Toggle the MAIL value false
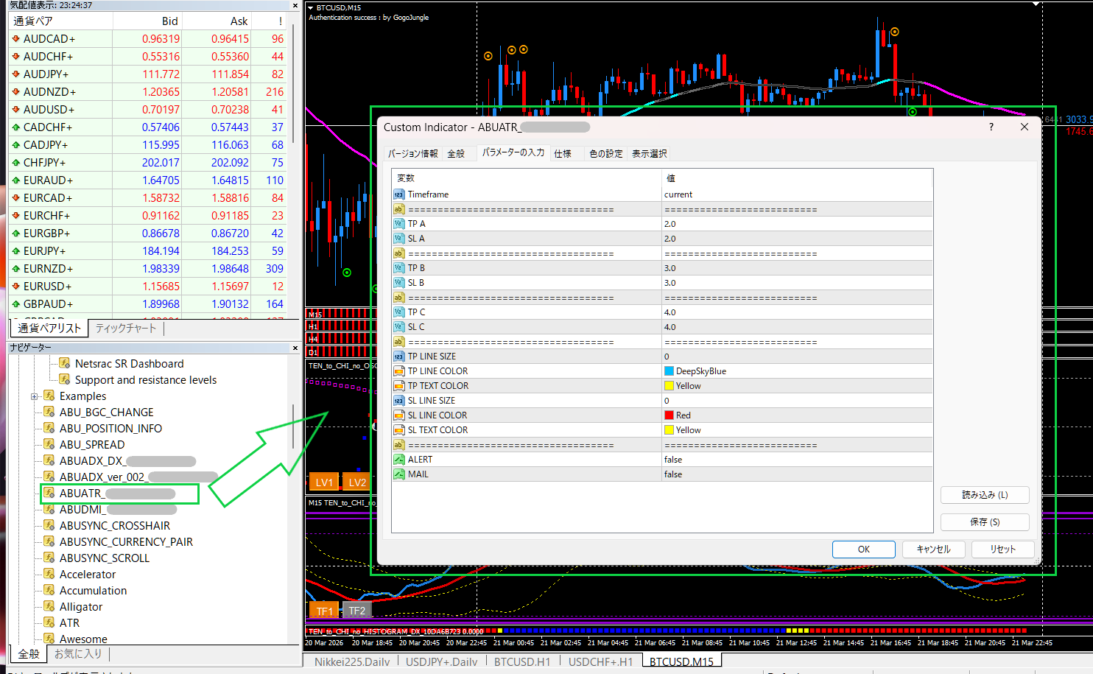This screenshot has width=1093, height=674. [797, 474]
